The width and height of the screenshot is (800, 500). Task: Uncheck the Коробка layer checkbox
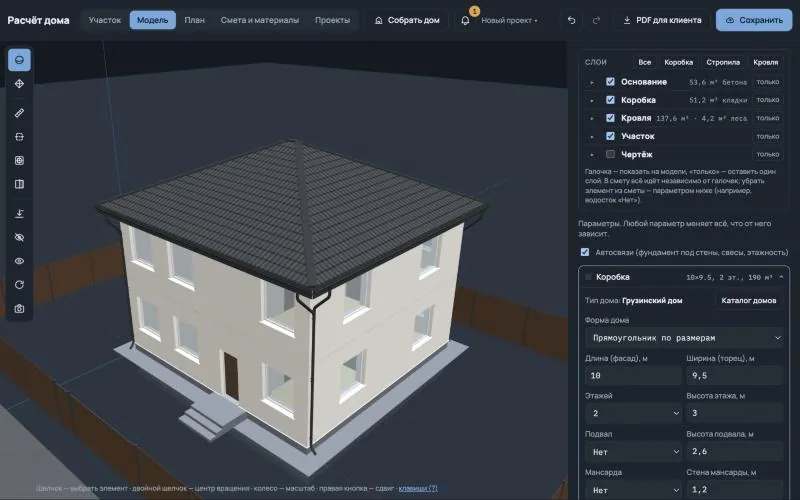(x=610, y=99)
